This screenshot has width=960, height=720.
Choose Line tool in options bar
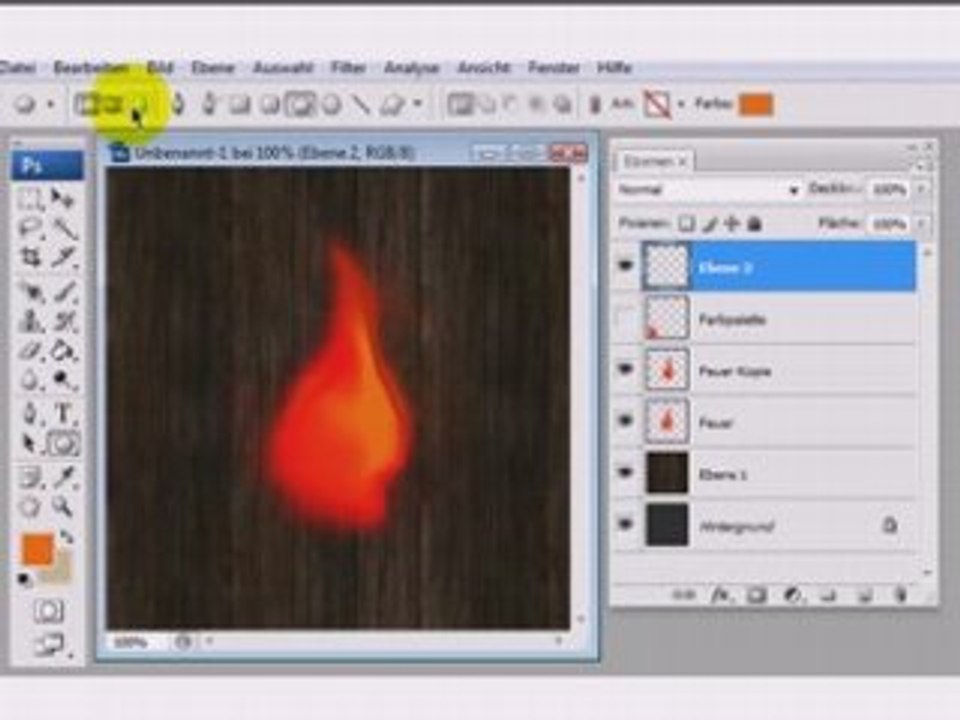click(x=362, y=105)
